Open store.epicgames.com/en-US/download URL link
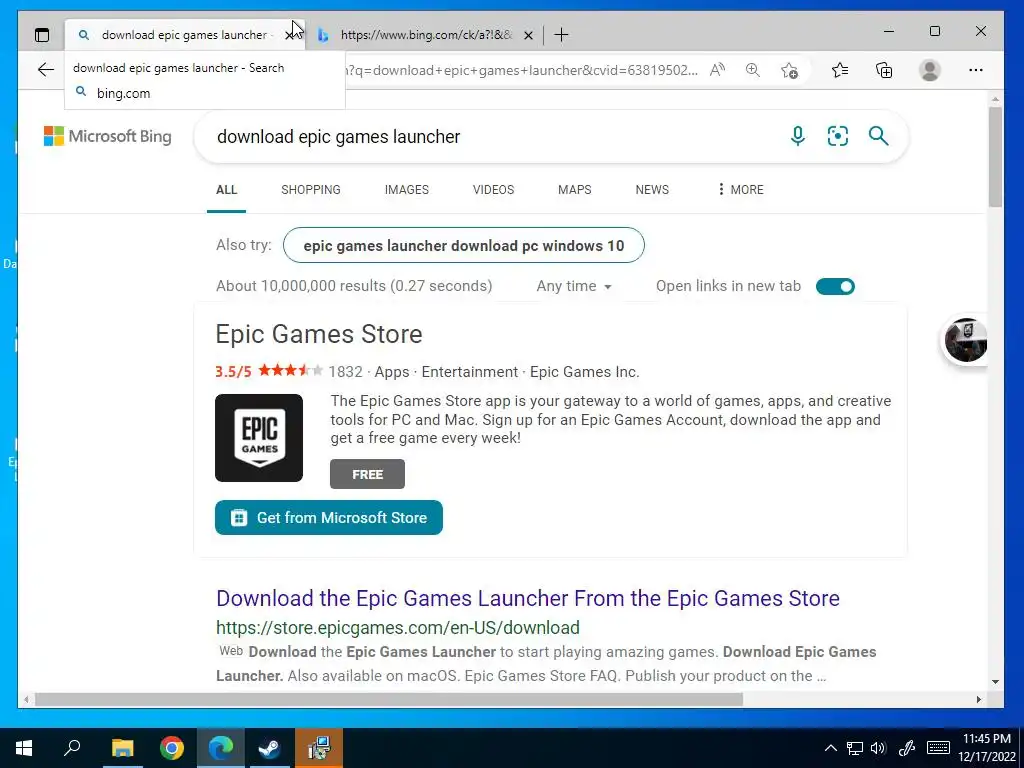1024x768 pixels. coord(398,628)
